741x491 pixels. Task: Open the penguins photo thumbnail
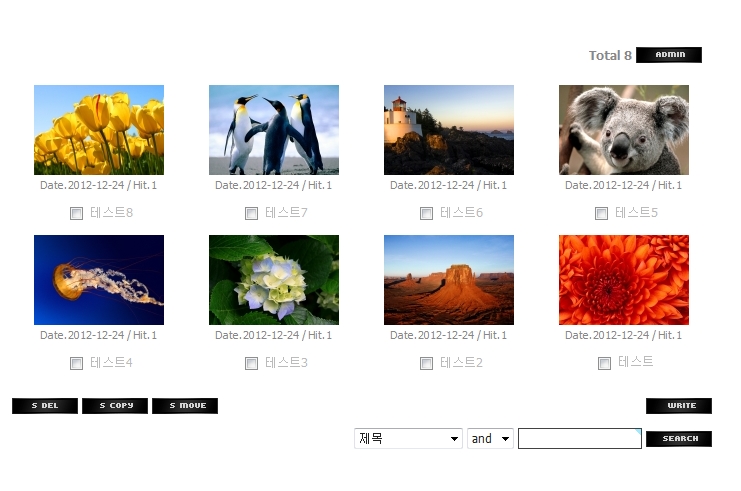point(274,130)
